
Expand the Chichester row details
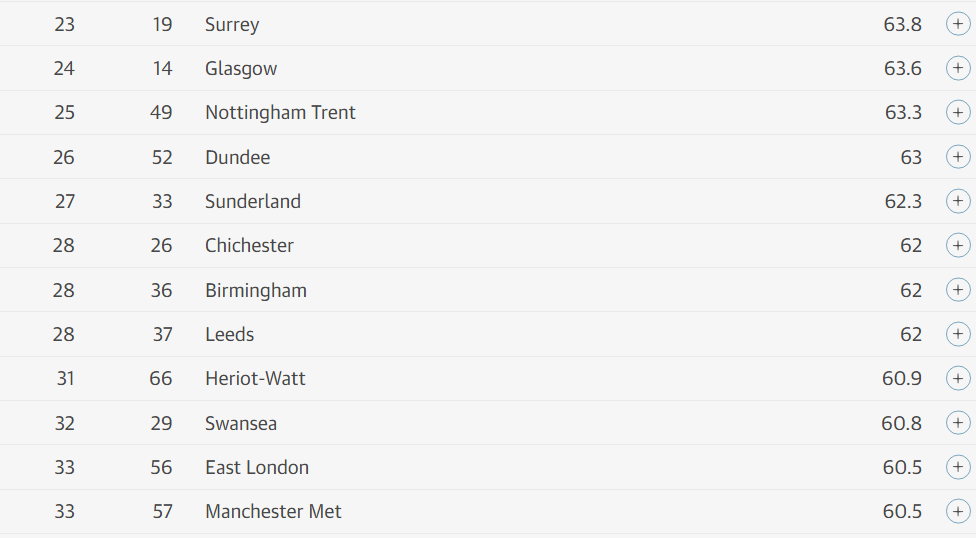pyautogui.click(x=957, y=245)
